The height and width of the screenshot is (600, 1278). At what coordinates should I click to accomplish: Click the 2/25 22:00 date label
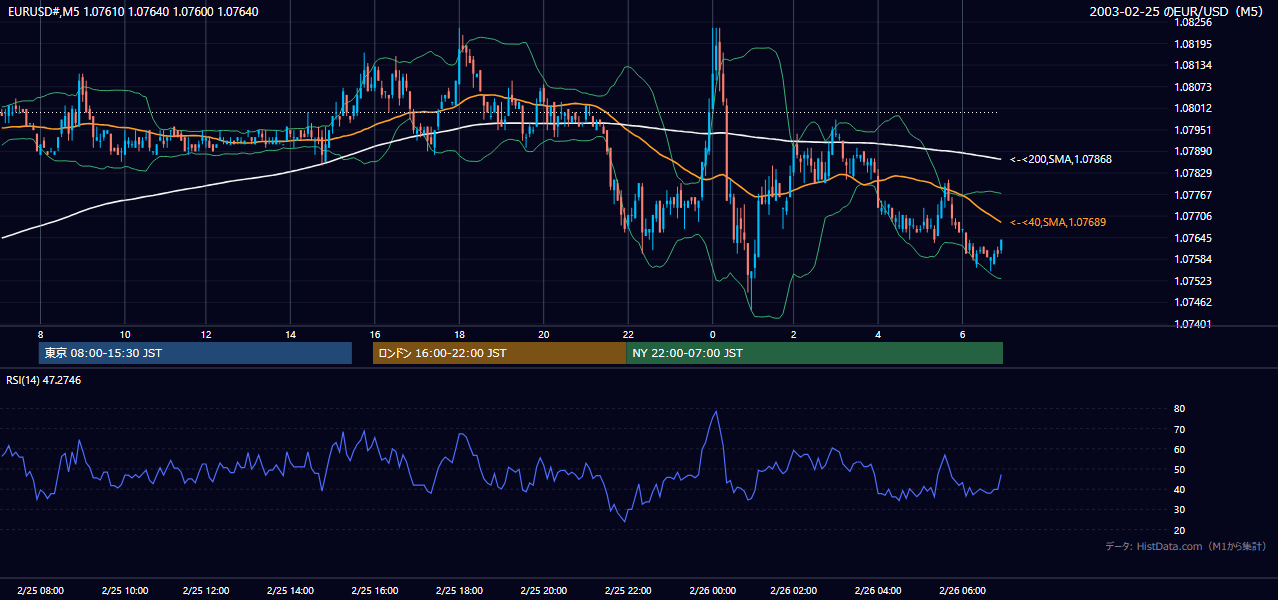coord(627,590)
